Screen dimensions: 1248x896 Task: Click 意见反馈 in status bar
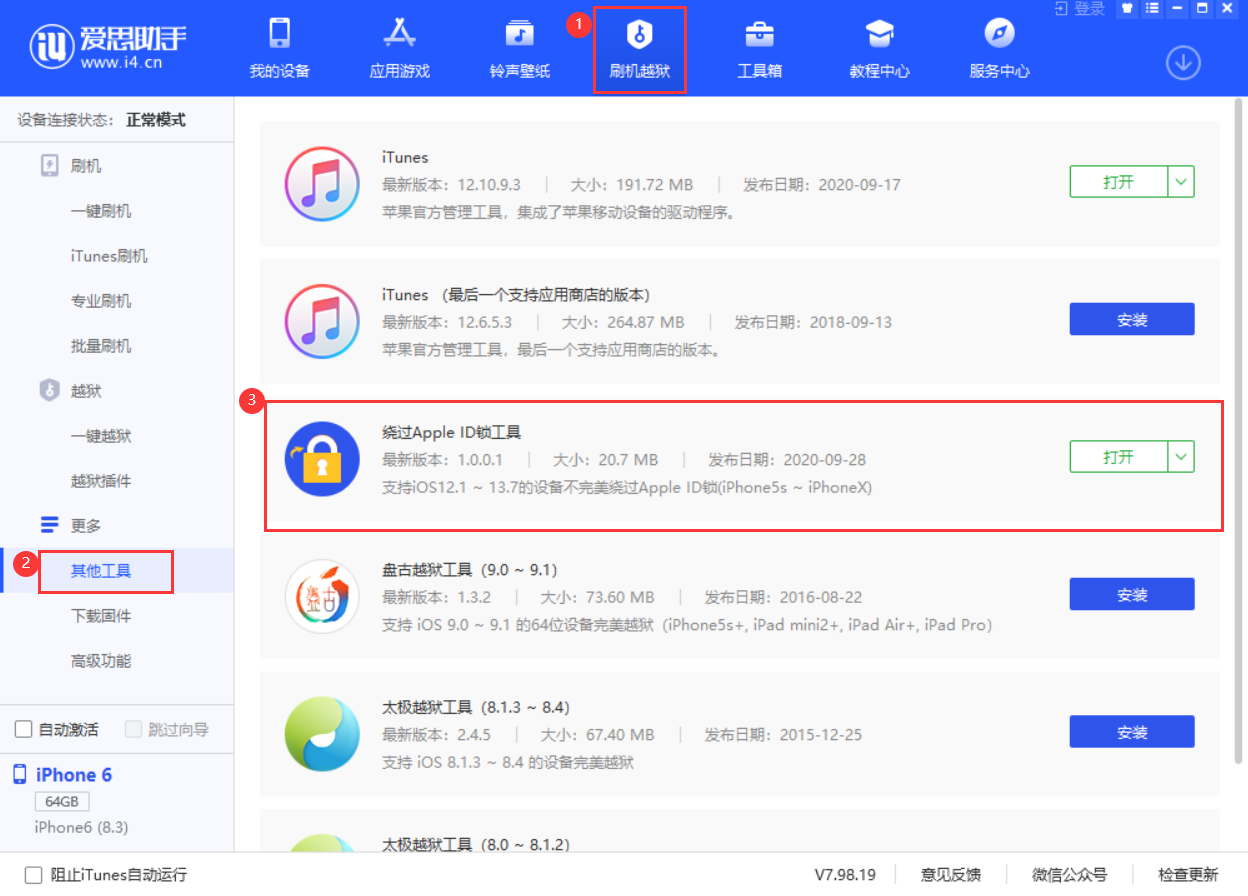pos(950,875)
